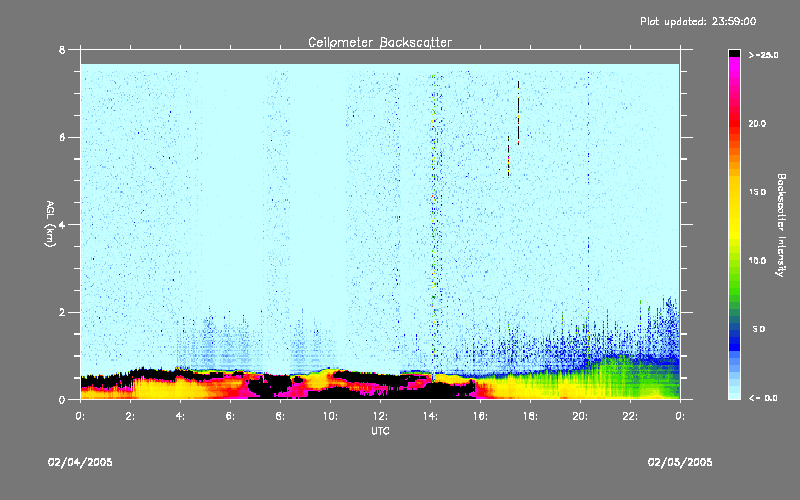Click the y-axis tick label 2
The width and height of the screenshot is (800, 500).
[62, 312]
